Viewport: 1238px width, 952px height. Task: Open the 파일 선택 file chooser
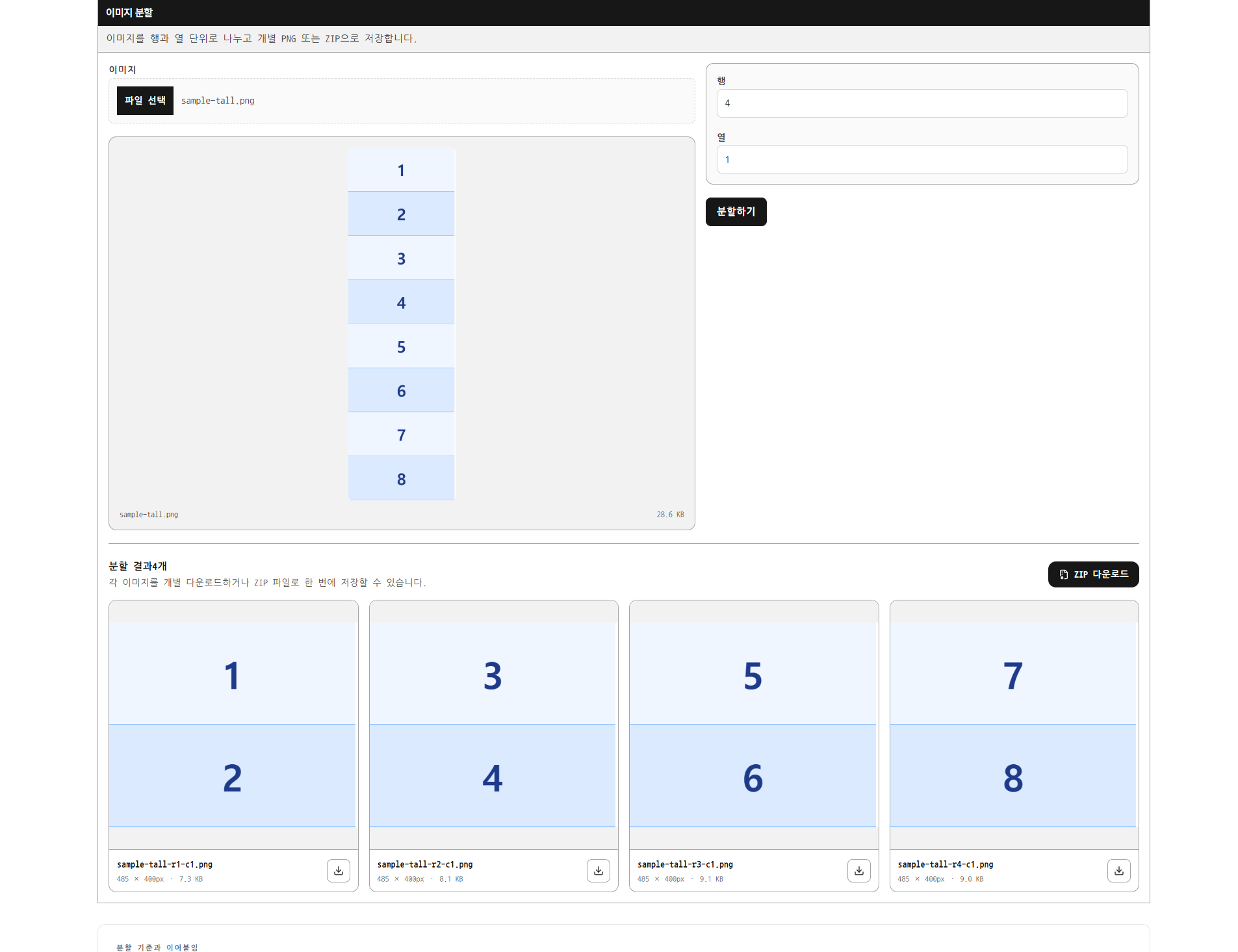point(145,101)
